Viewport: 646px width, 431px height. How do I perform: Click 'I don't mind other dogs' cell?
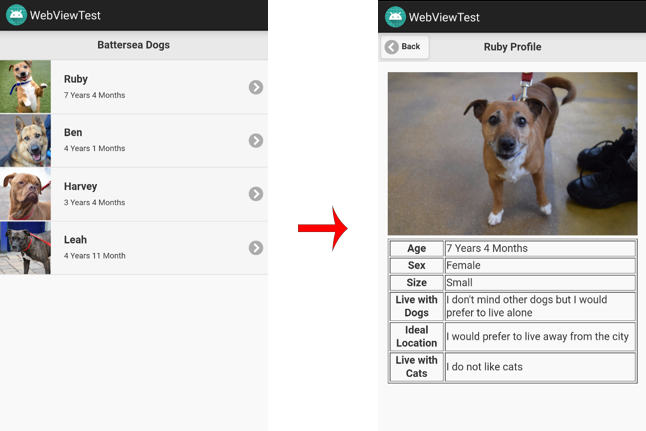tap(540, 306)
